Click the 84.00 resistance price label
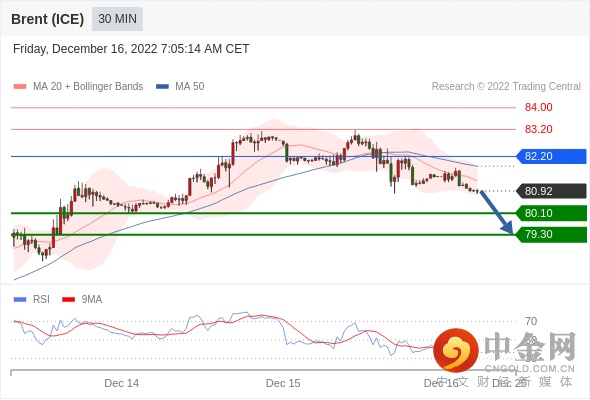 [x=538, y=107]
